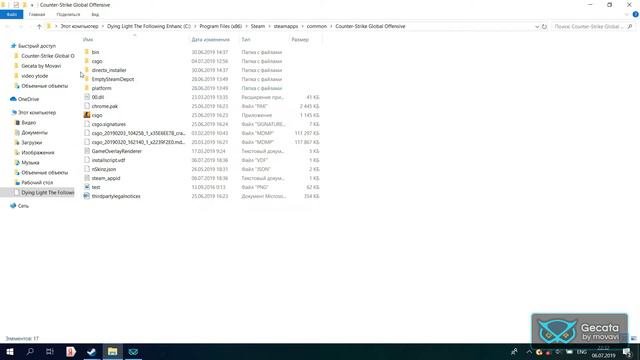
Task: Open the File ribbon tab
Action: click(x=11, y=14)
